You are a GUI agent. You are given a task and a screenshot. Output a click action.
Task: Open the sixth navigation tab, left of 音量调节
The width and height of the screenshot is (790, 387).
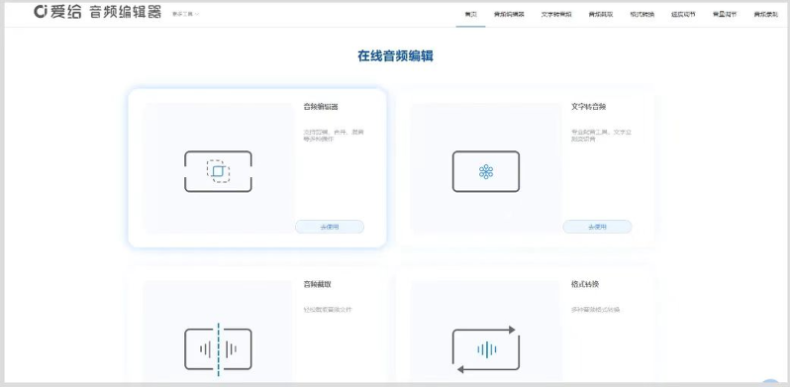click(x=684, y=15)
